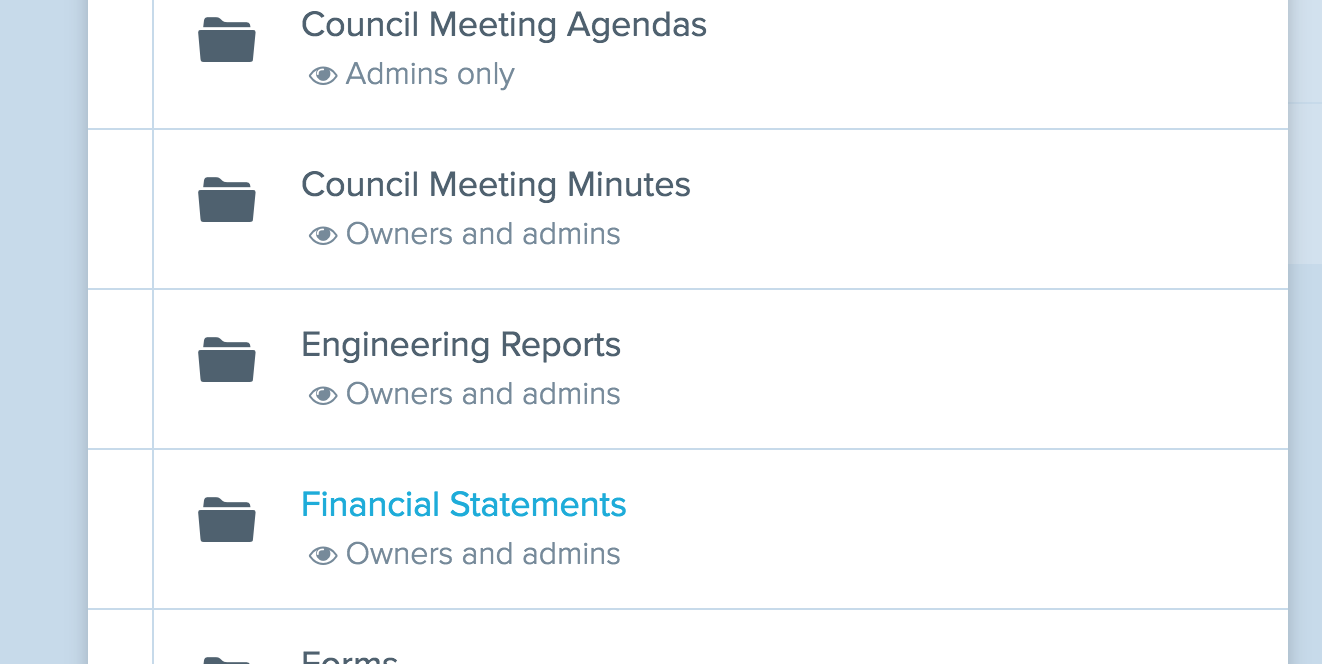
Task: Click the Council Meeting Minutes folder icon
Action: pyautogui.click(x=227, y=200)
